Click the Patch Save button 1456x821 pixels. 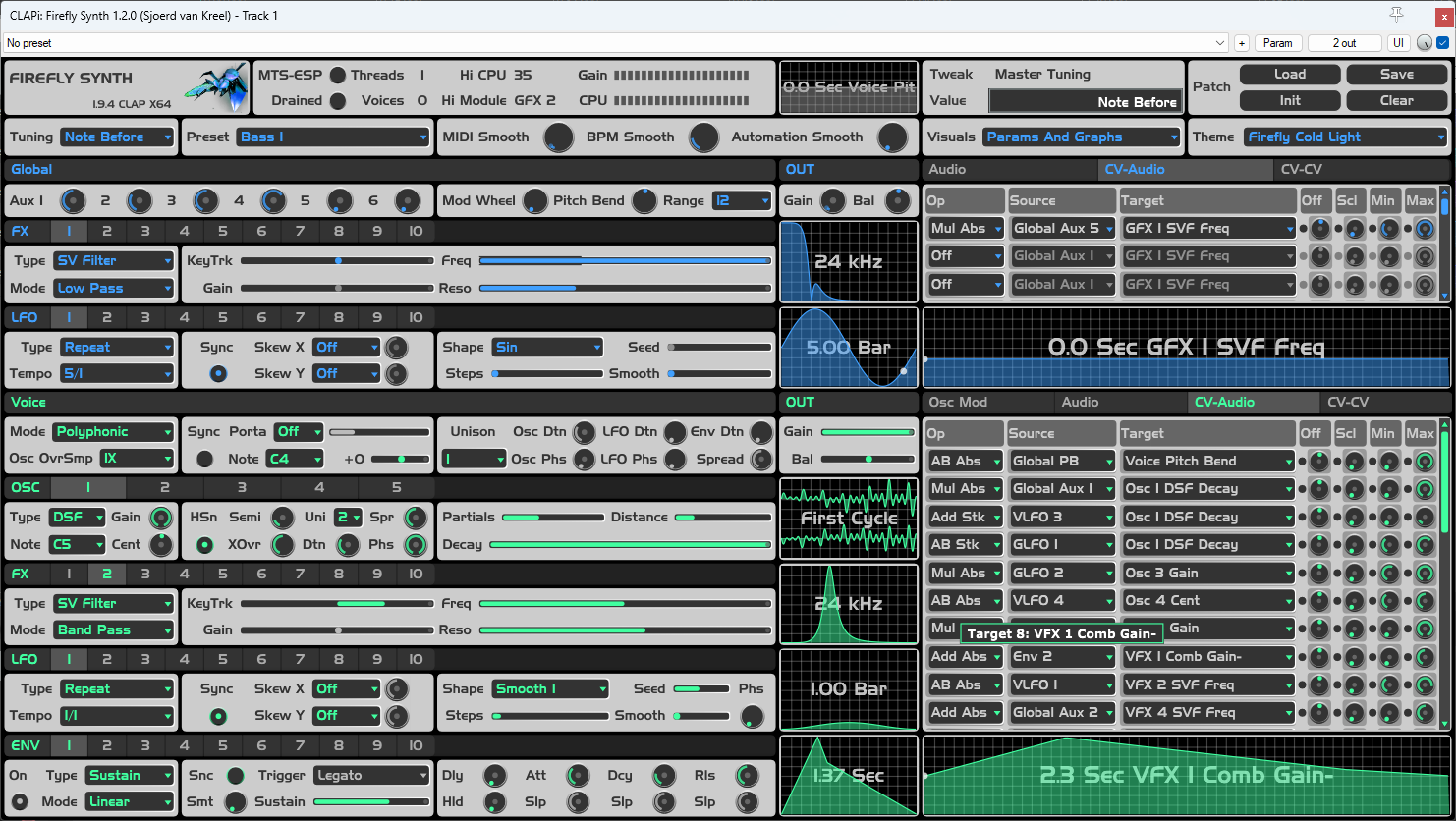[1397, 75]
